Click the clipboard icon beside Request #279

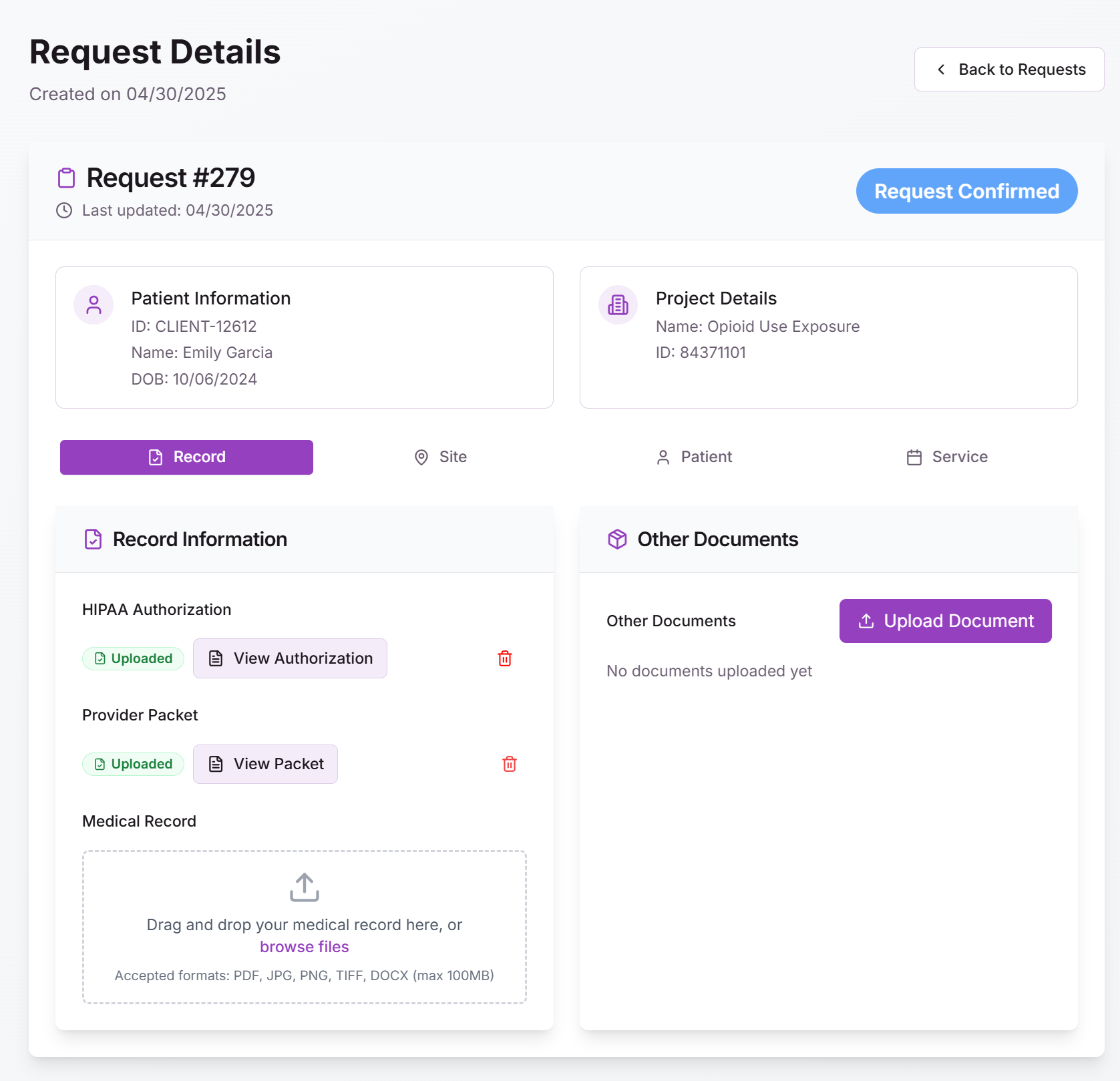[66, 178]
